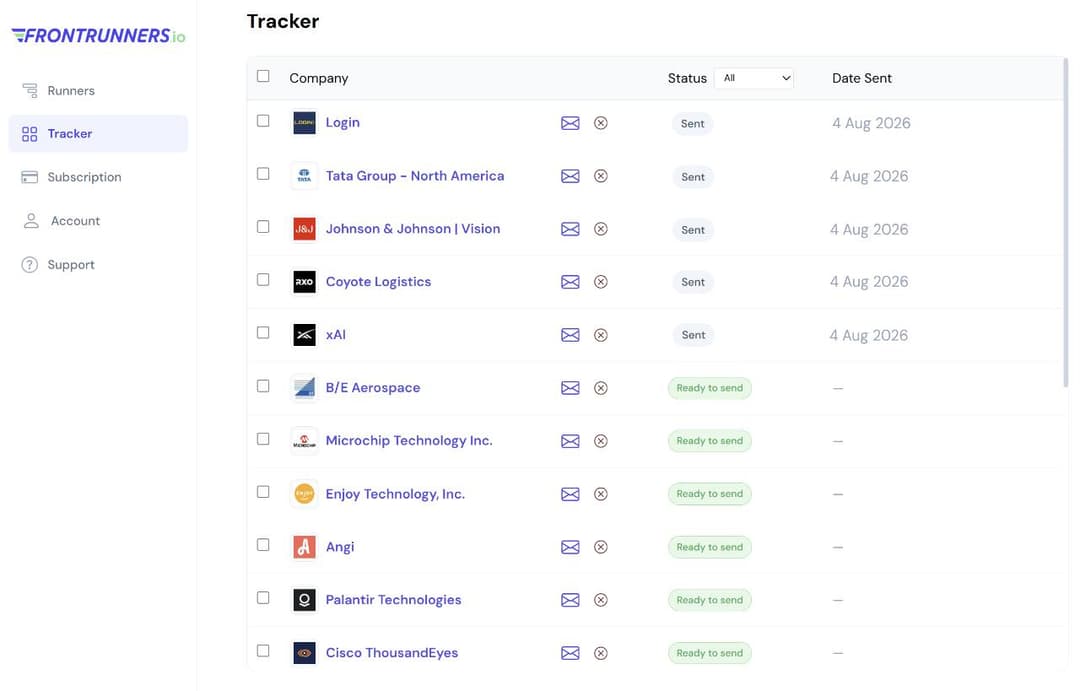This screenshot has width=1080, height=691.
Task: Click the envelope icon for Coyote Logistics
Action: coord(570,282)
